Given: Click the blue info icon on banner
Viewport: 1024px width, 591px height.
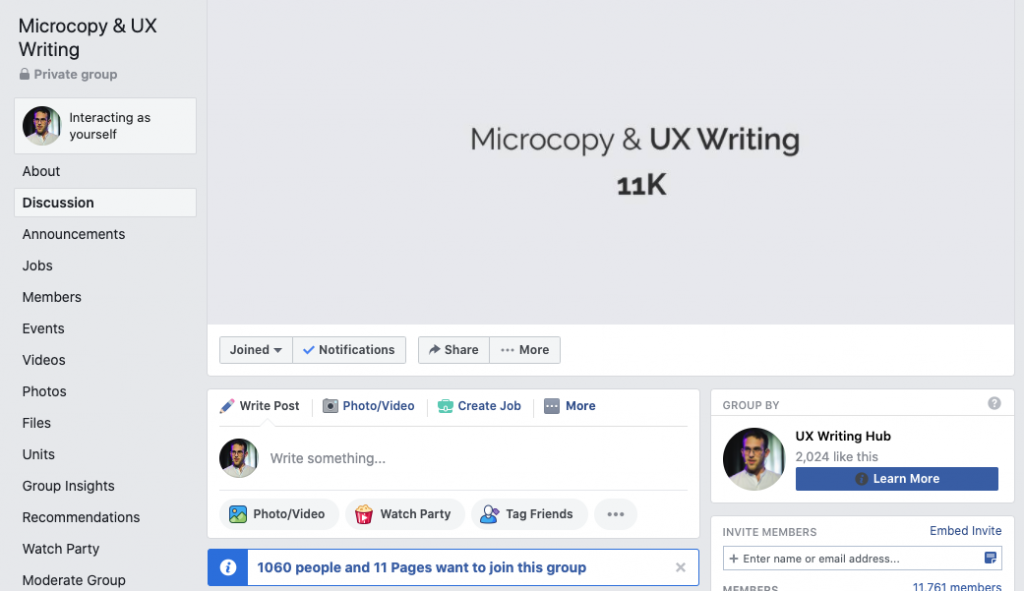Looking at the screenshot, I should tap(228, 567).
